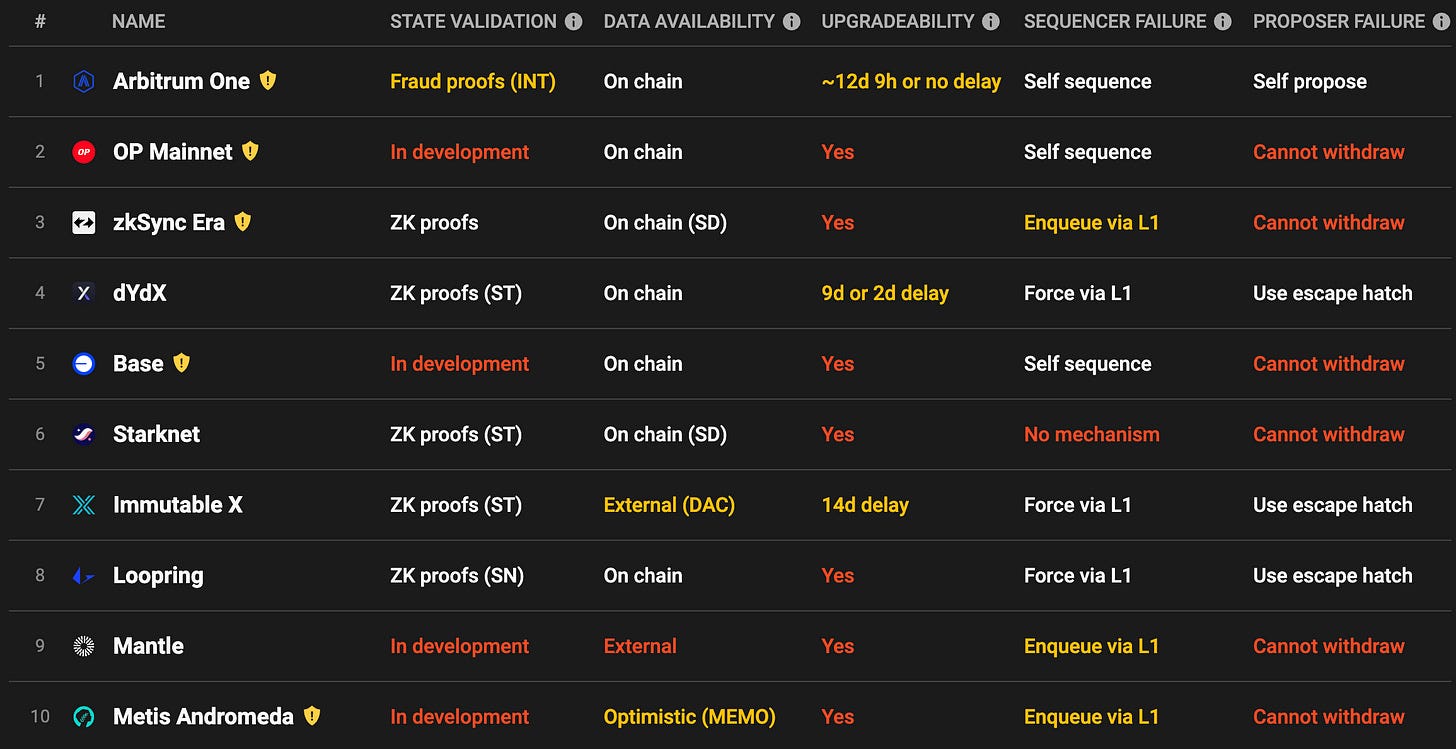Click '~12d 9h or no delay' cell

[911, 82]
